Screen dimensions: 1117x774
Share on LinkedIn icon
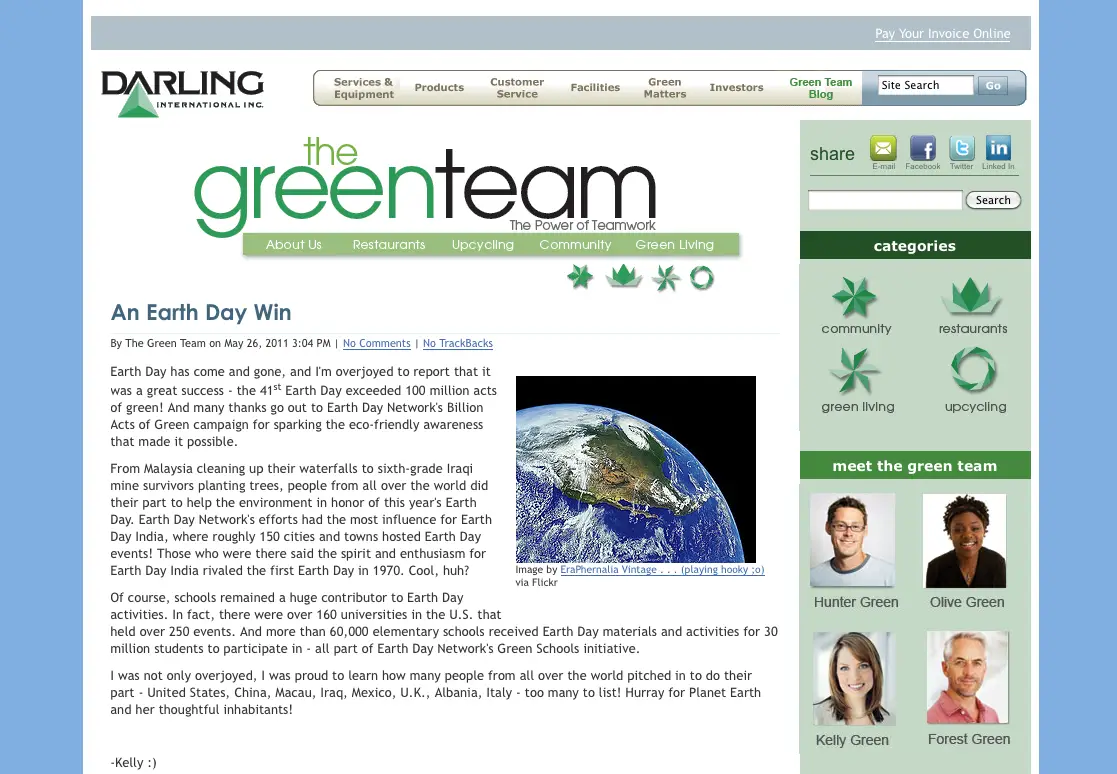click(x=998, y=149)
